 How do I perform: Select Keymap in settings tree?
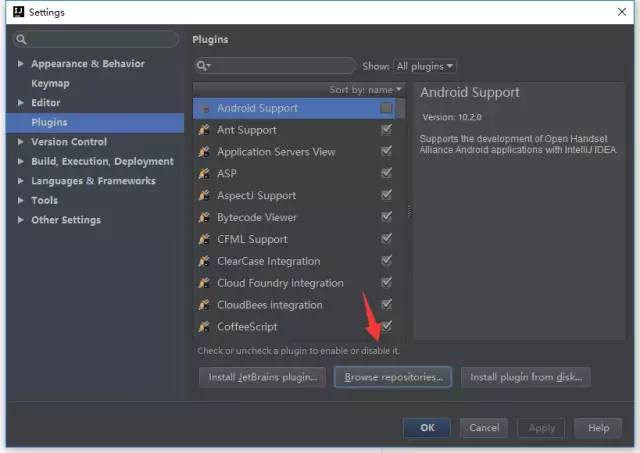pos(50,83)
